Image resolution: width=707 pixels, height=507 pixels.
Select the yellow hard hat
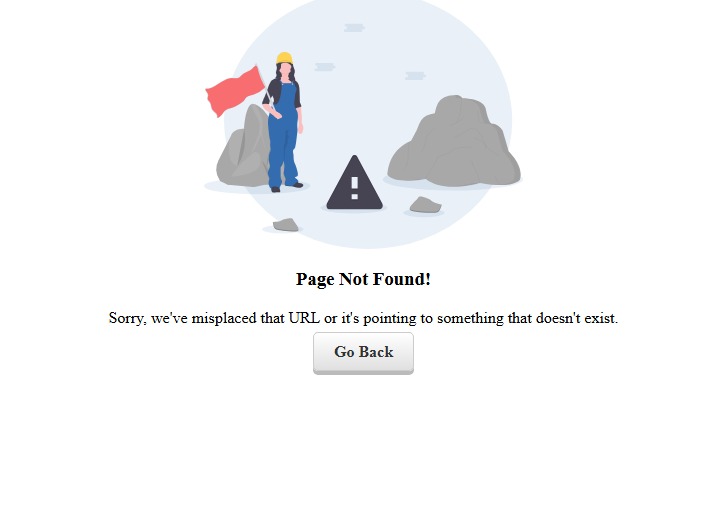tap(285, 58)
